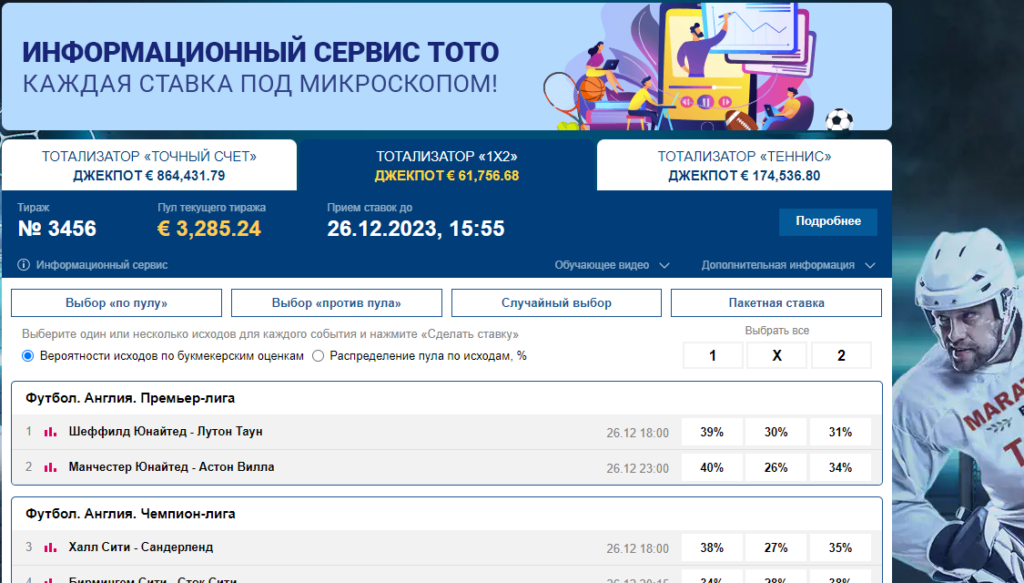Click match name Халл Сити - Сандерленд
The height and width of the screenshot is (583, 1024).
click(140, 547)
